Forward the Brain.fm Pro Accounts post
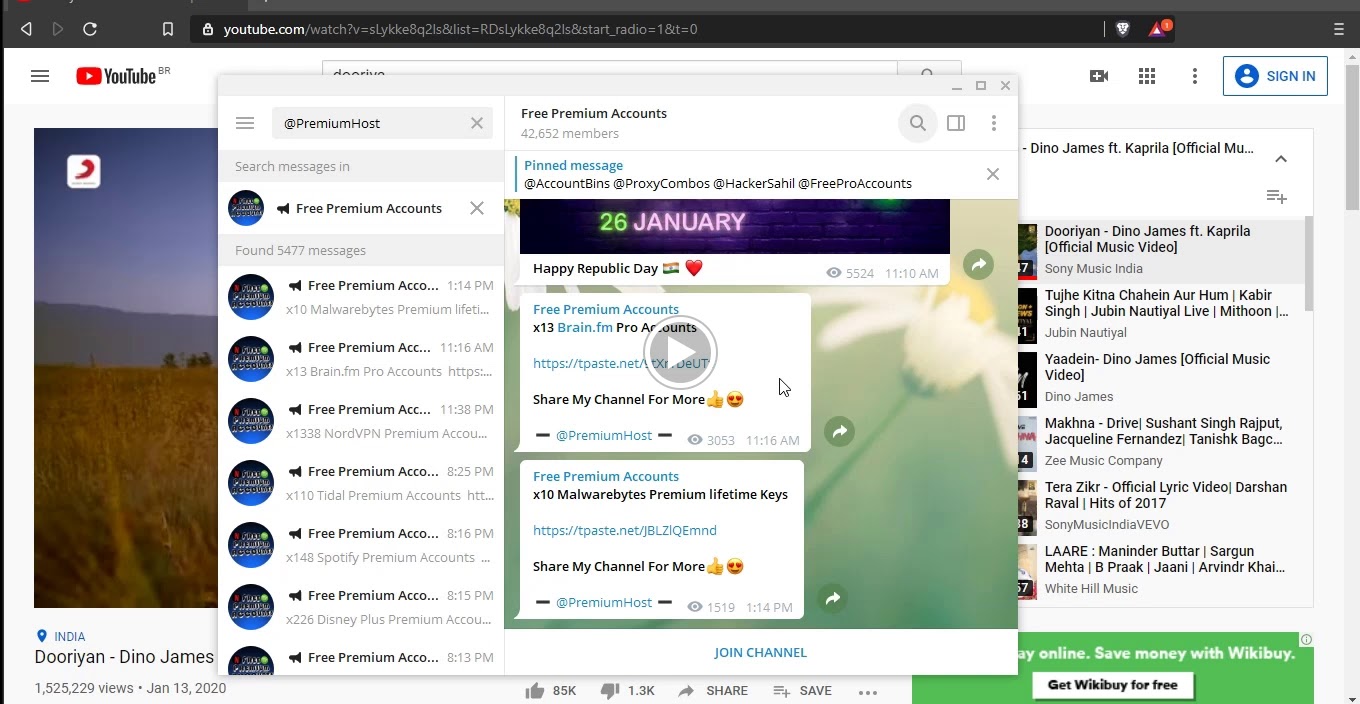The width and height of the screenshot is (1360, 704). pyautogui.click(x=839, y=431)
